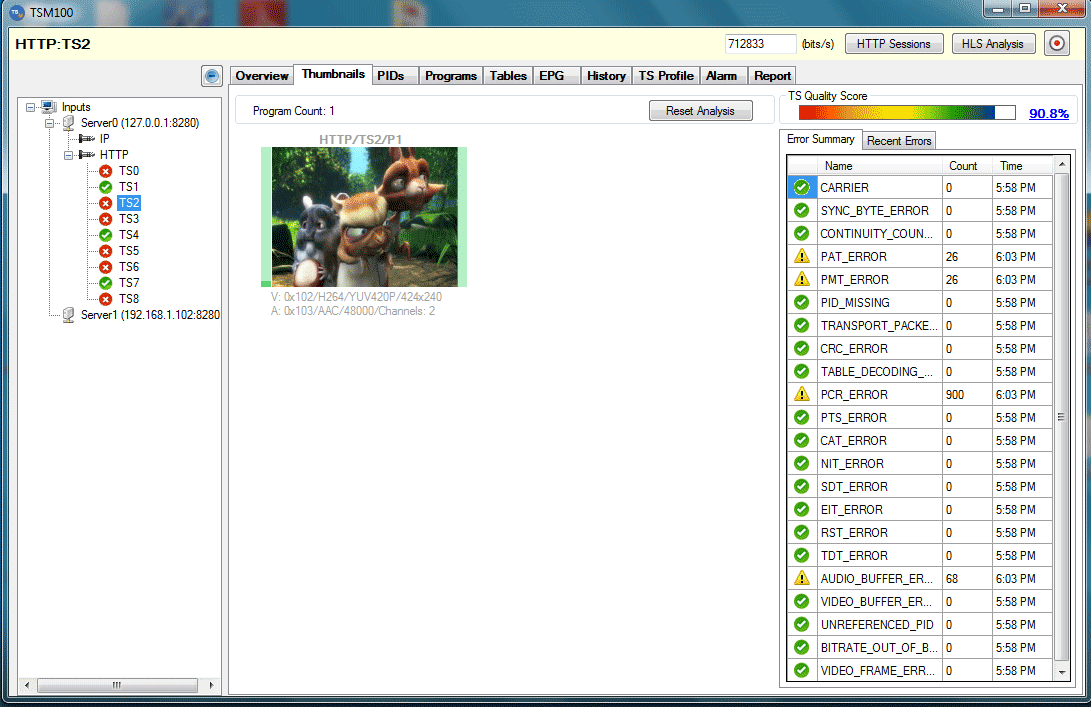Viewport: 1091px width, 707px height.
Task: Select TS1 stream in the tree
Action: [x=128, y=187]
